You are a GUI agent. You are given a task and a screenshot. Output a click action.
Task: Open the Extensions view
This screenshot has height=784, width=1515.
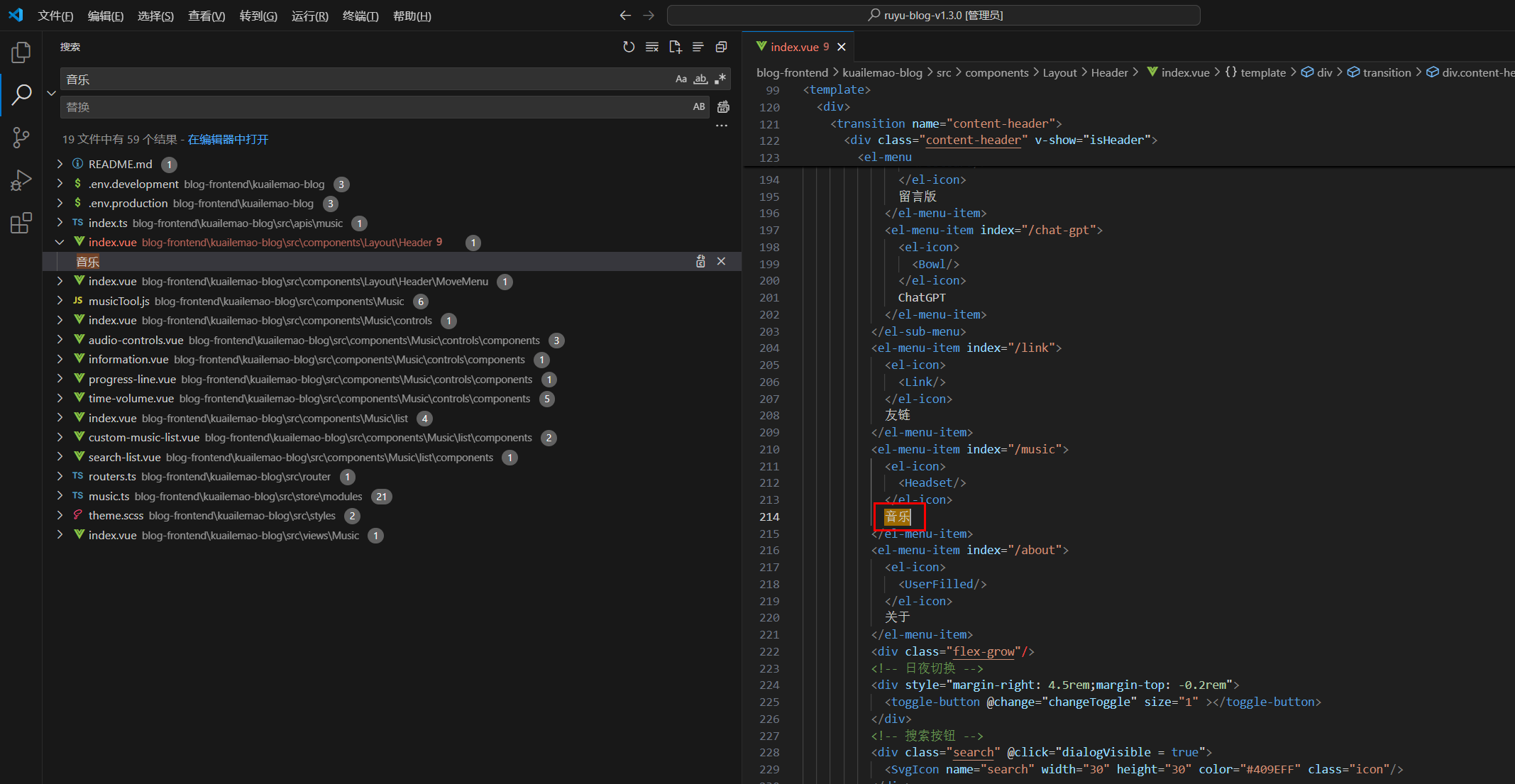pos(21,223)
